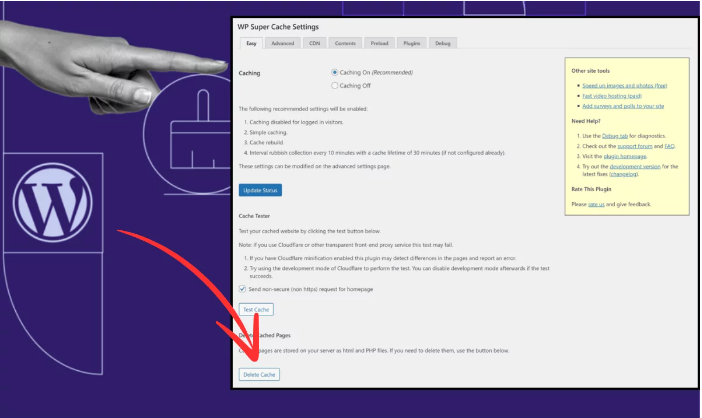Toggle the Send non-secure request checkbox
This screenshot has width=702, height=418.
pos(242,288)
